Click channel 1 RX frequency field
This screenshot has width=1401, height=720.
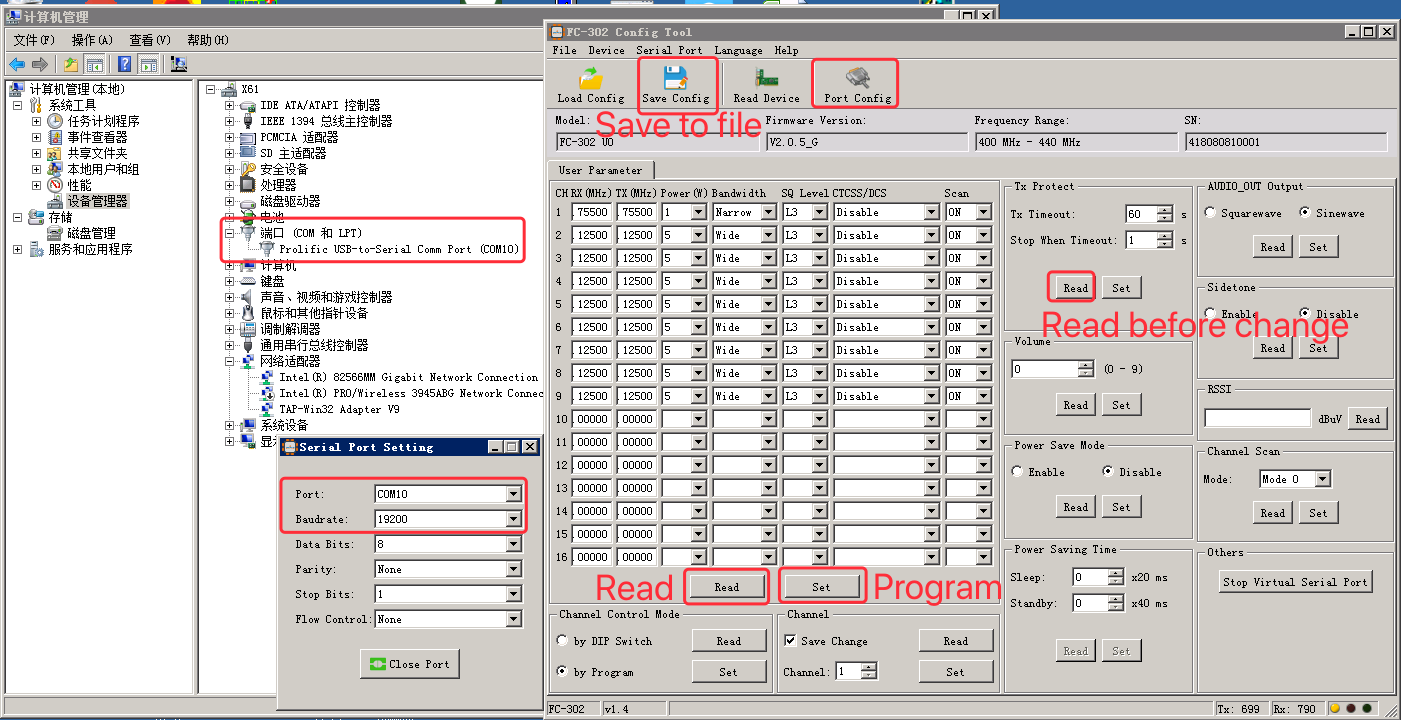coord(591,212)
